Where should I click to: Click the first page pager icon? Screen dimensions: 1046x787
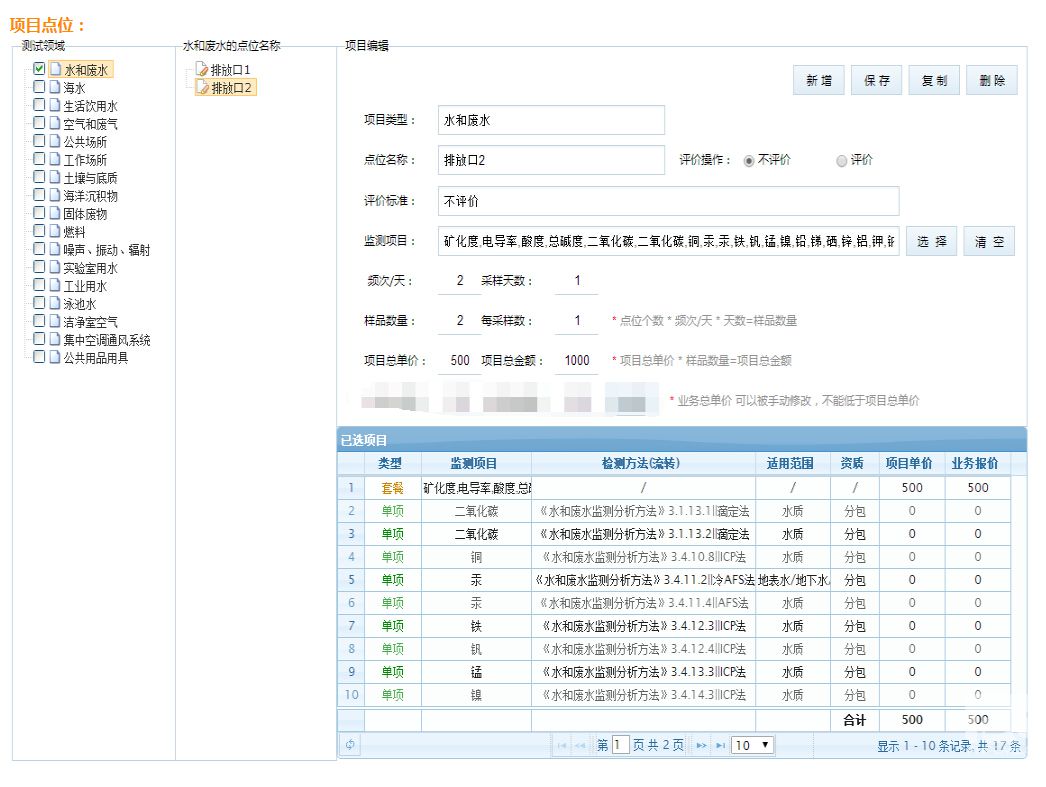(562, 745)
